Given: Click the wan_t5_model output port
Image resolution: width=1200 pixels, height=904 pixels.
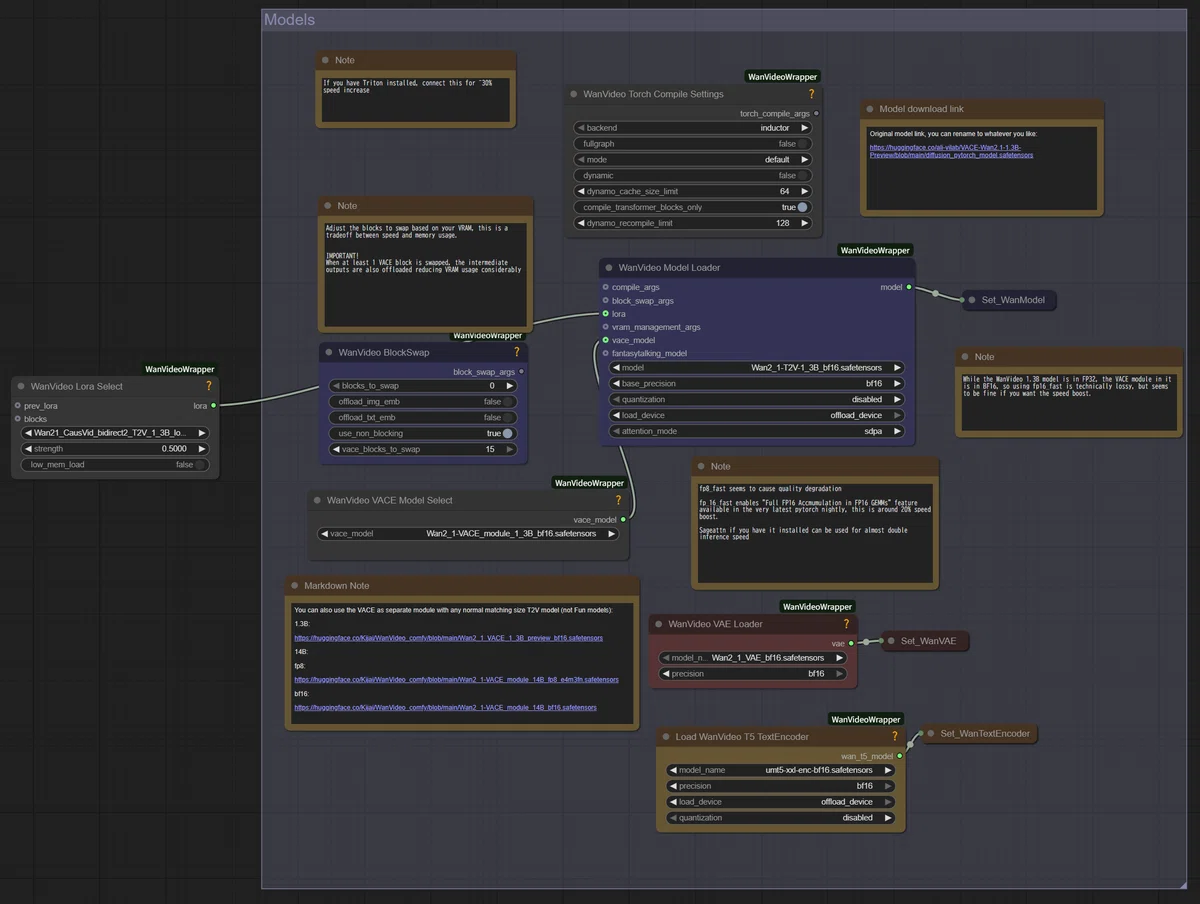Looking at the screenshot, I should pyautogui.click(x=899, y=756).
